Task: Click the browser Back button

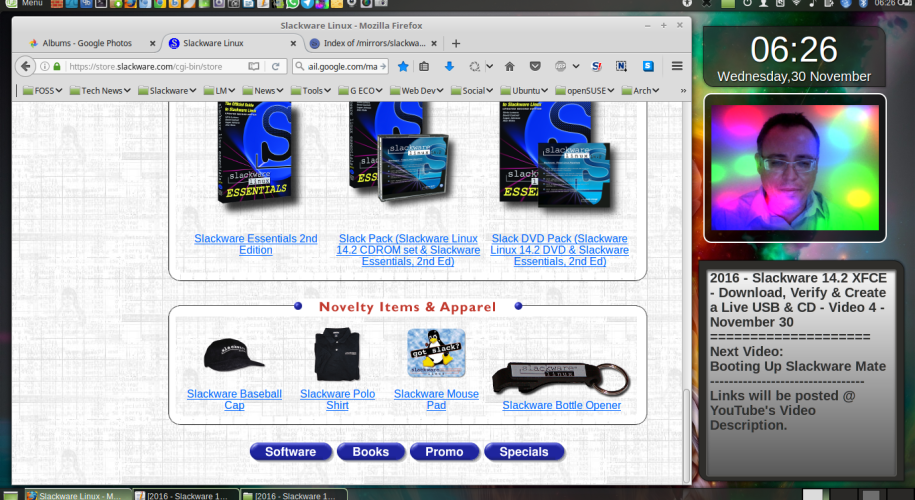Action: [x=25, y=66]
